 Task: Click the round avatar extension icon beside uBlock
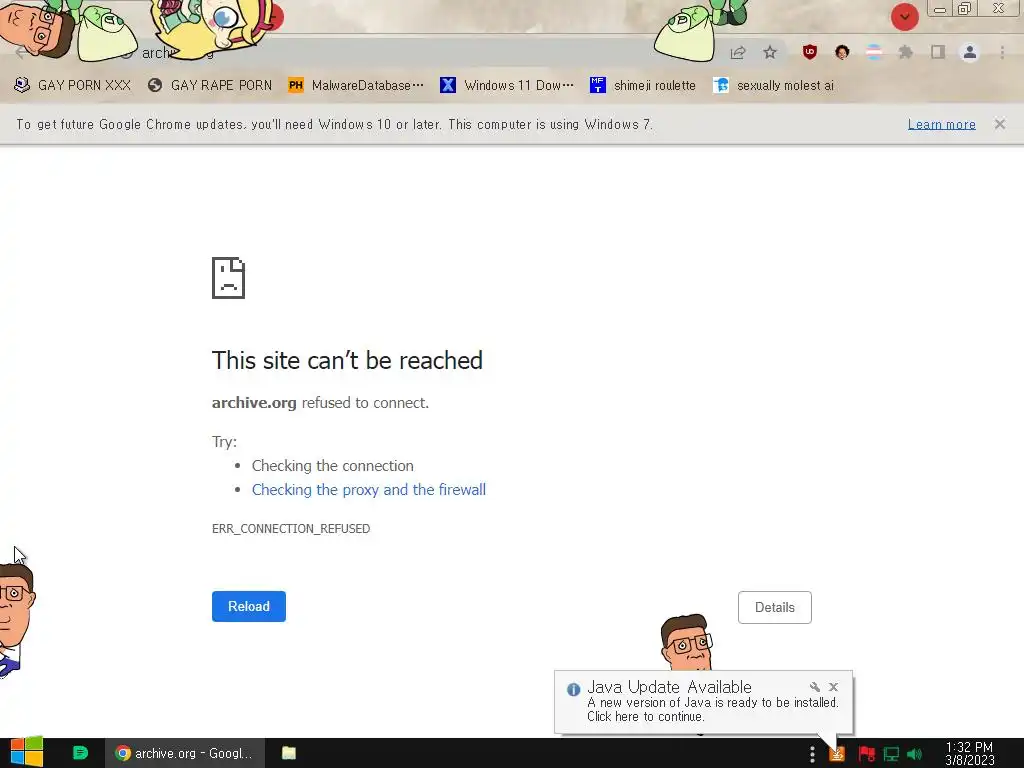(842, 52)
